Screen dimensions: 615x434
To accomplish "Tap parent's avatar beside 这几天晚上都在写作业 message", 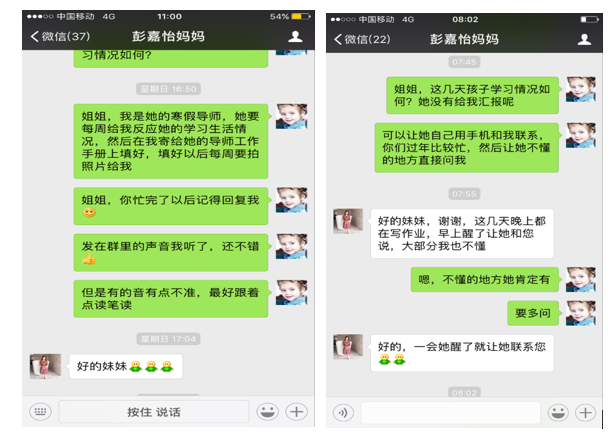I will [x=348, y=221].
